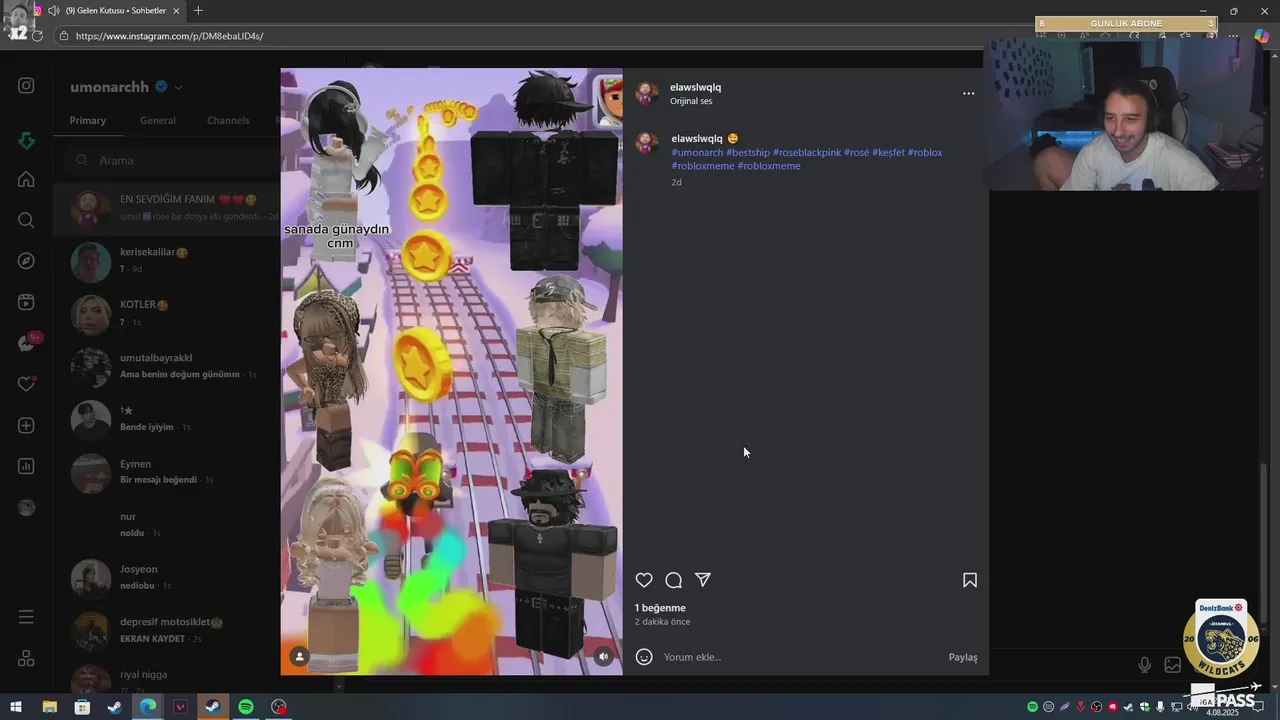1280x720 pixels.
Task: Click the green download arrow sidebar icon
Action: coord(26,141)
